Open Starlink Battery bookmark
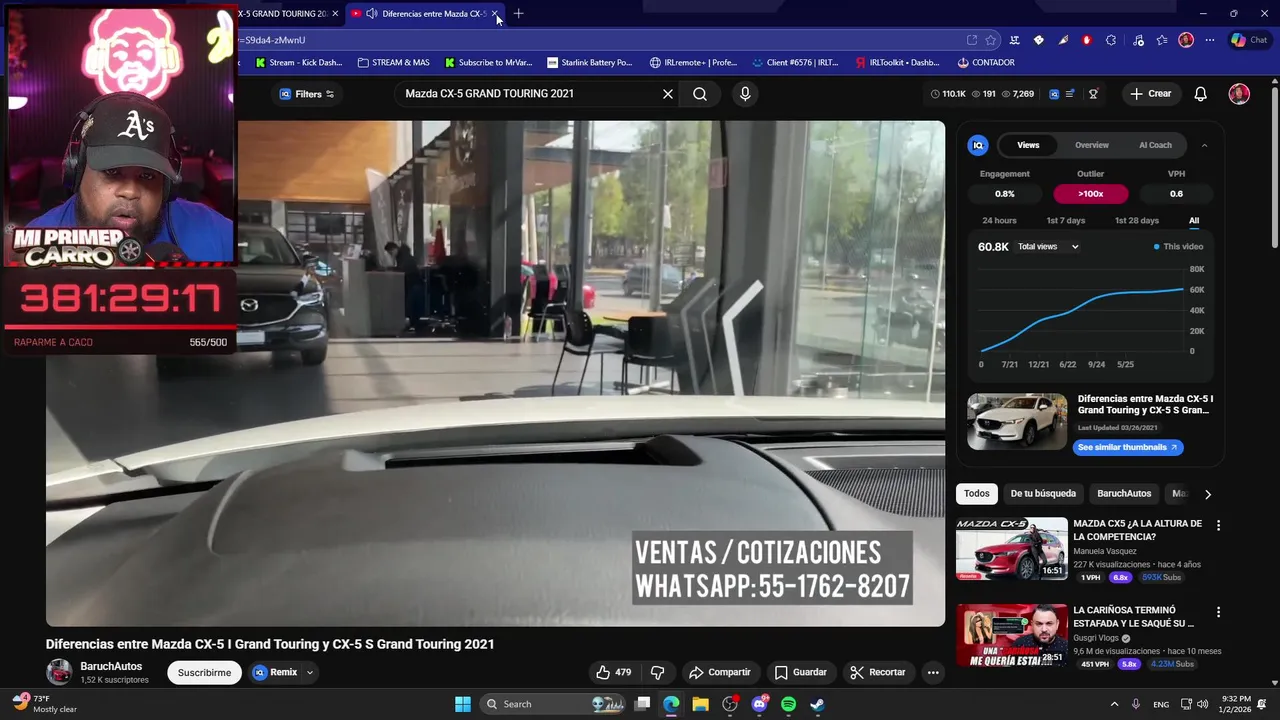This screenshot has height=720, width=1280. (589, 62)
